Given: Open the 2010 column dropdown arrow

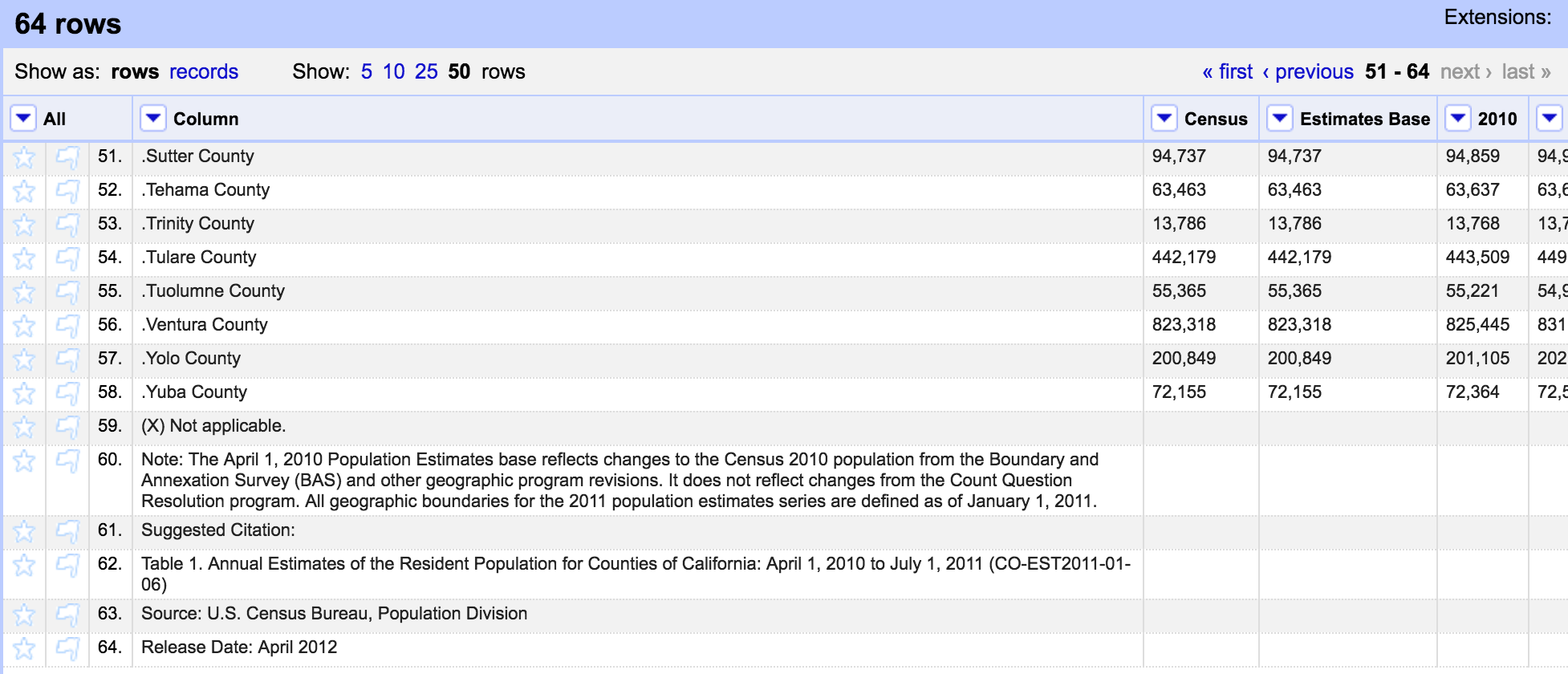Looking at the screenshot, I should click(1457, 119).
